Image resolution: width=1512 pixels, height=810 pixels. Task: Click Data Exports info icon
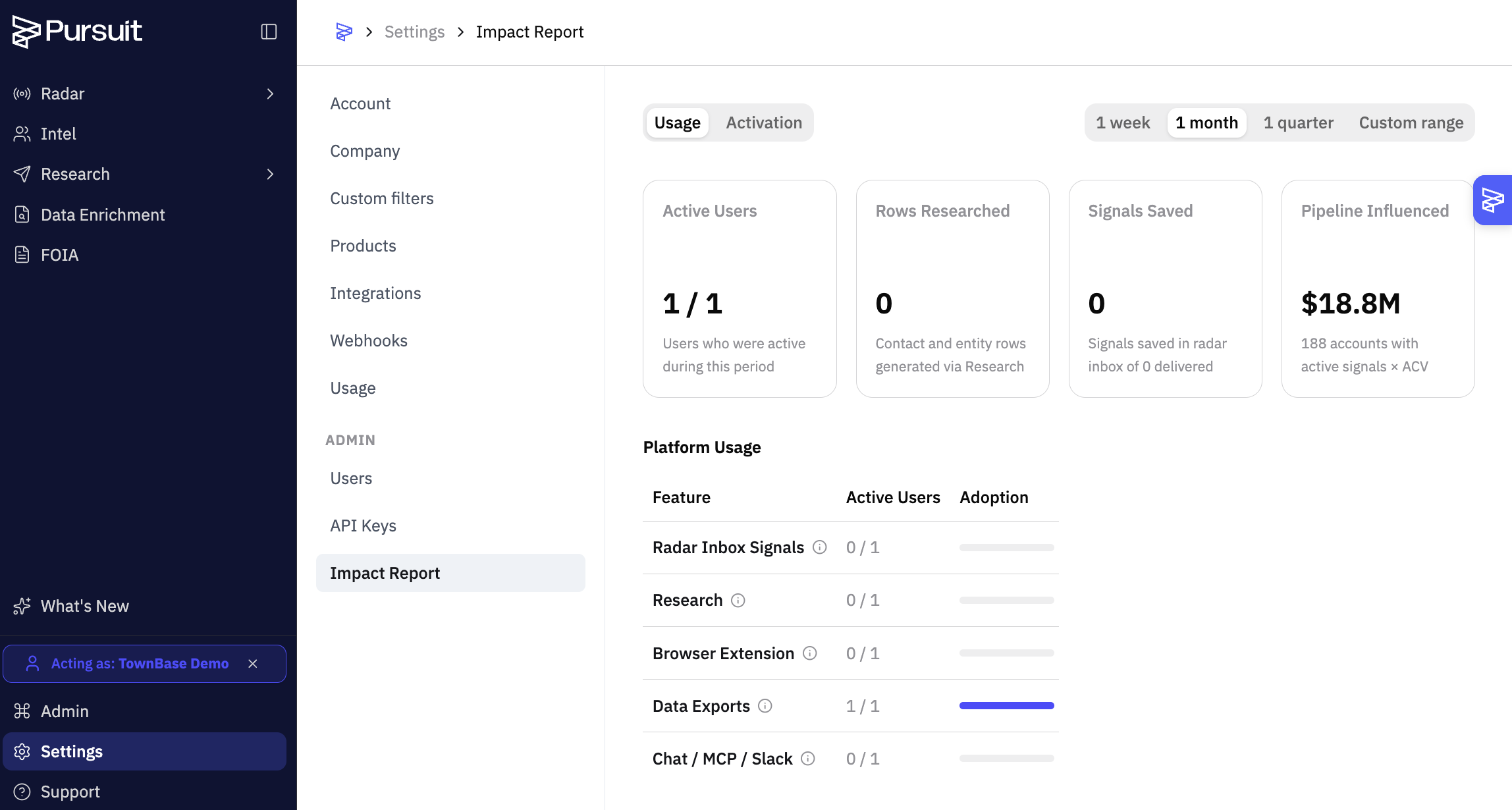point(765,706)
